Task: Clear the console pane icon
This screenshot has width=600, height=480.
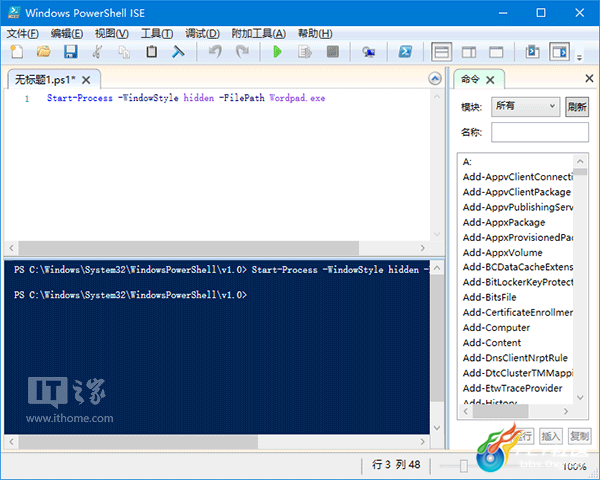Action: tap(178, 52)
